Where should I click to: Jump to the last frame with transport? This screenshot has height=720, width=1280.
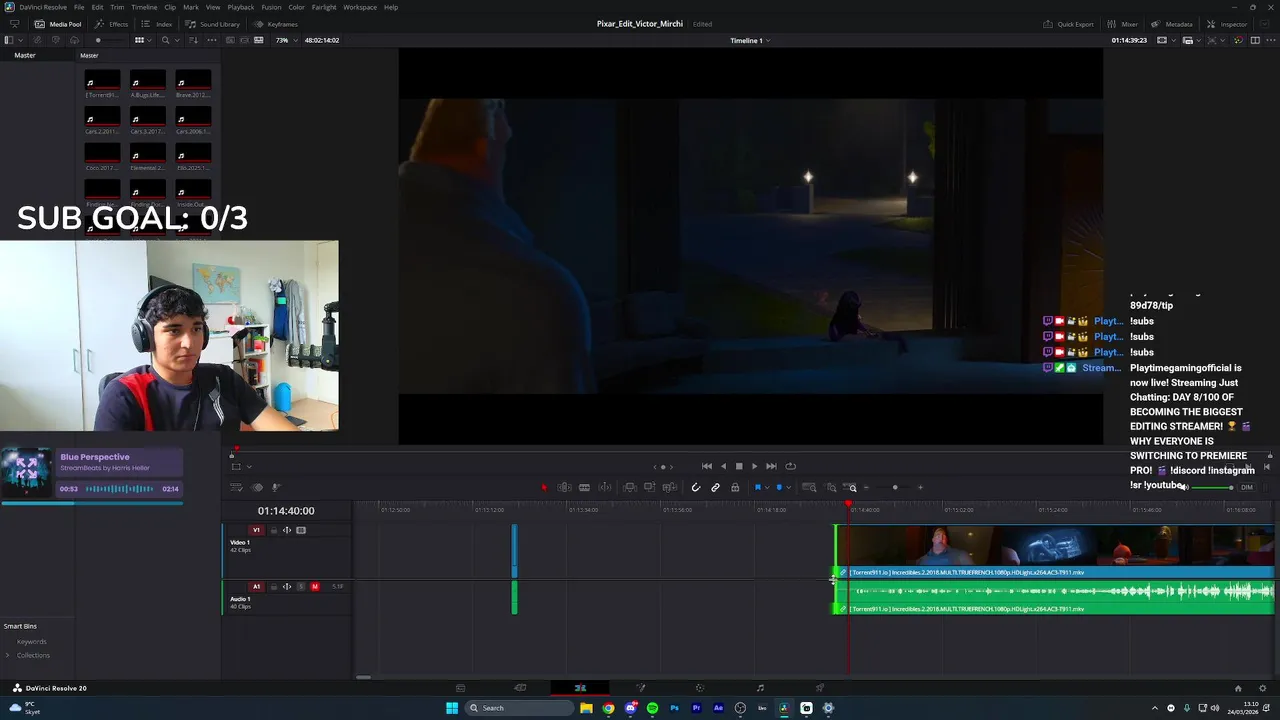(771, 466)
